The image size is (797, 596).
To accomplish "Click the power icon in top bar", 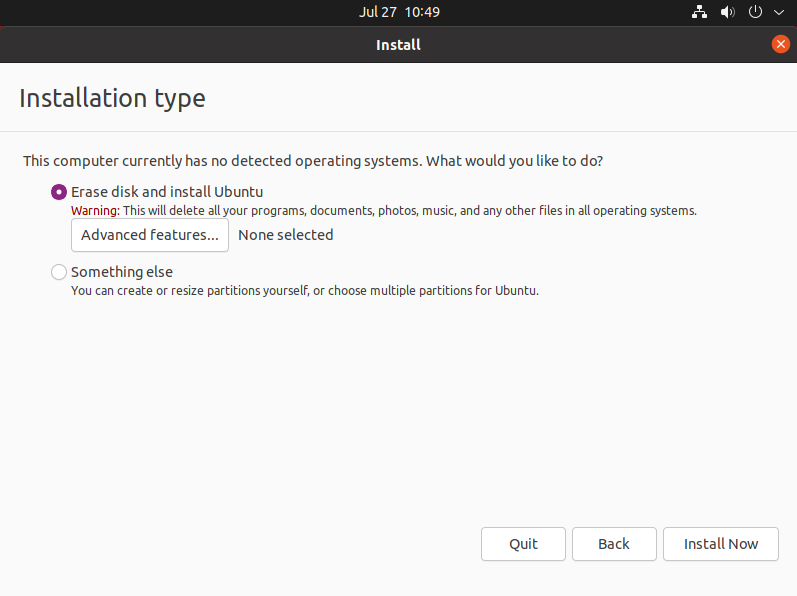I will tap(755, 12).
